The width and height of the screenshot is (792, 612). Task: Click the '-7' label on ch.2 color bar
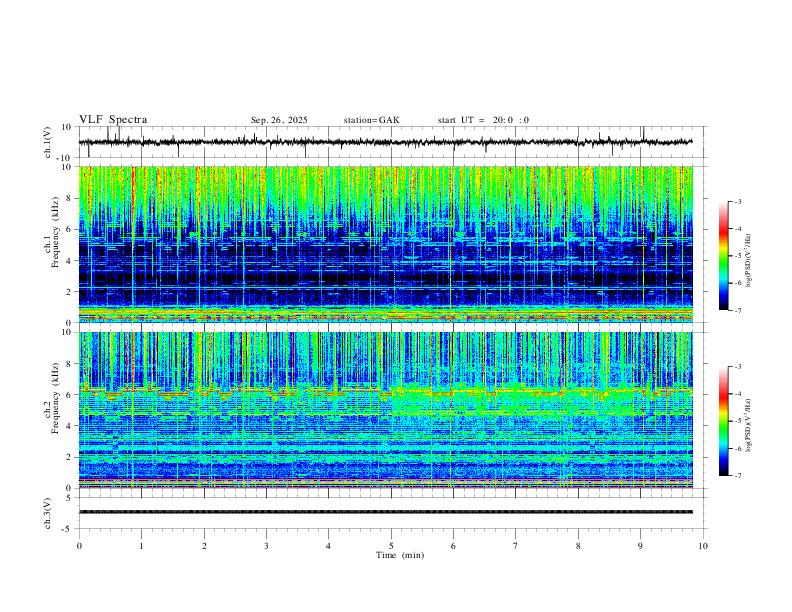tap(738, 476)
